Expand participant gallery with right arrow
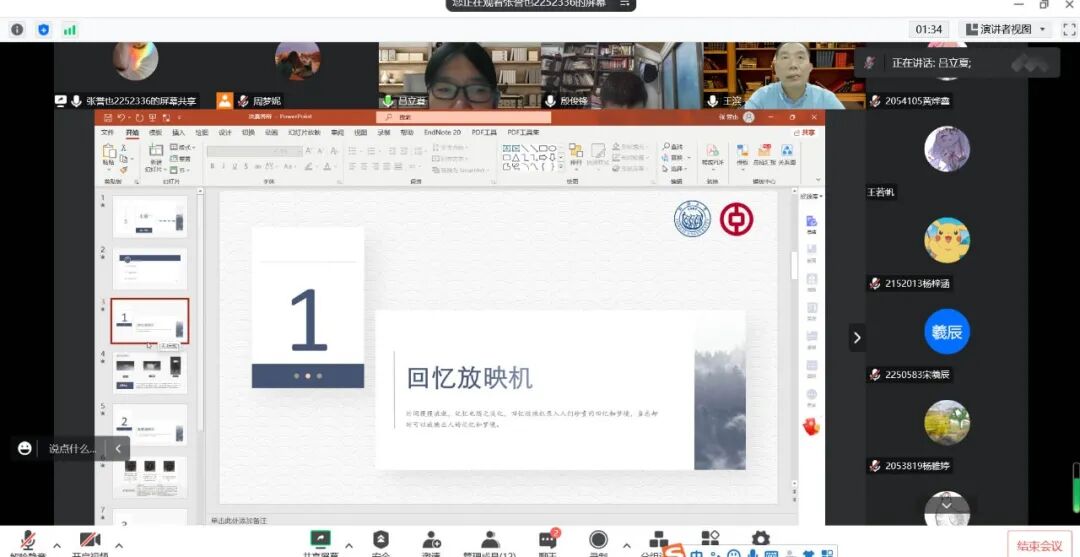The height and width of the screenshot is (557, 1080). [857, 337]
